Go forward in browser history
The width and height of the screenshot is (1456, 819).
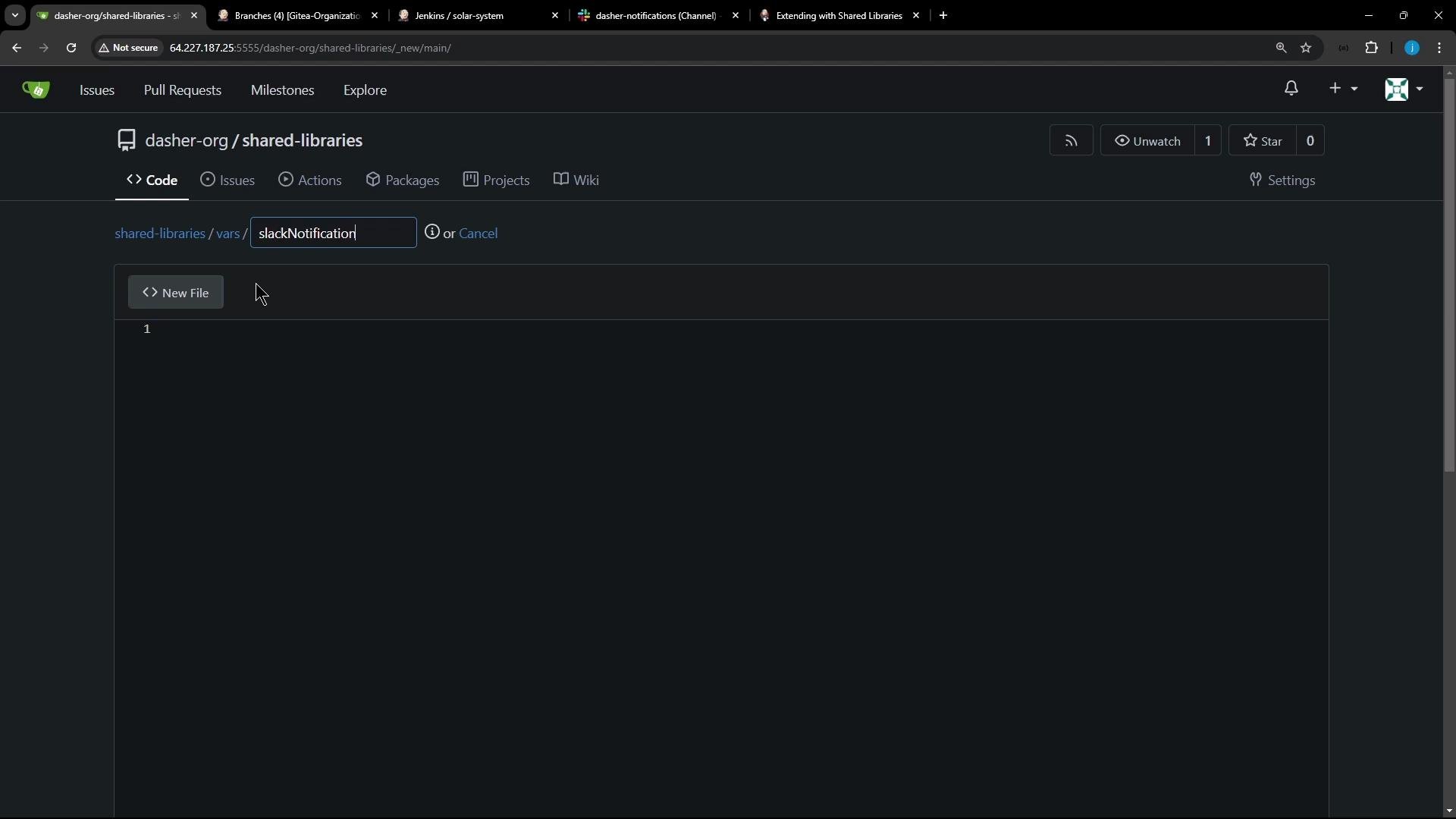coord(44,48)
